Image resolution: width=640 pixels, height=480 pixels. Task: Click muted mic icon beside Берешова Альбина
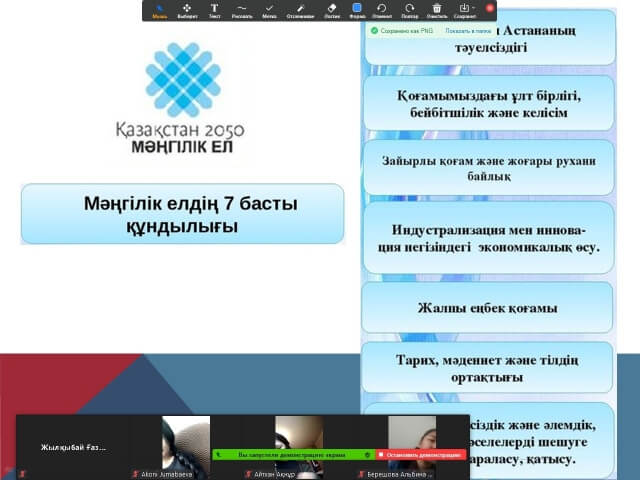coord(361,474)
